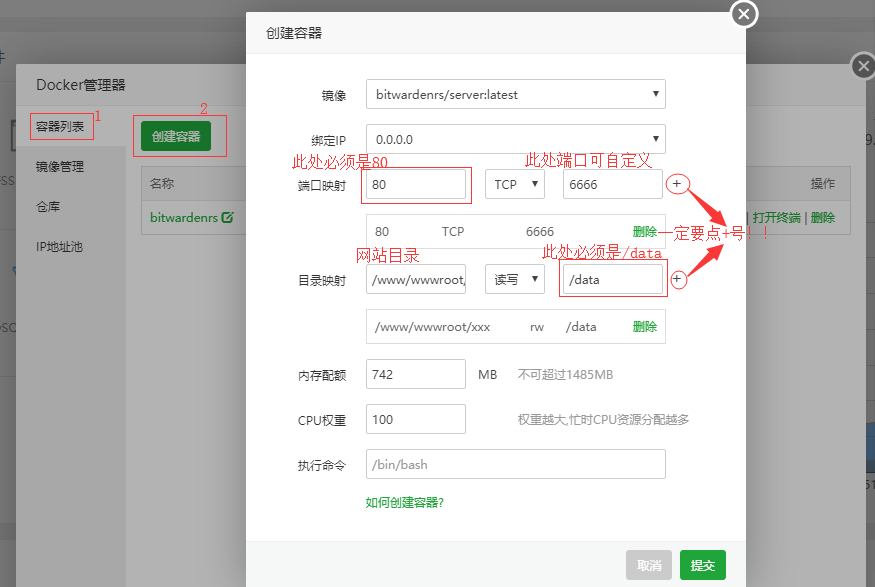The image size is (875, 587).
Task: Click the plus icon to add port mapping
Action: (x=677, y=184)
